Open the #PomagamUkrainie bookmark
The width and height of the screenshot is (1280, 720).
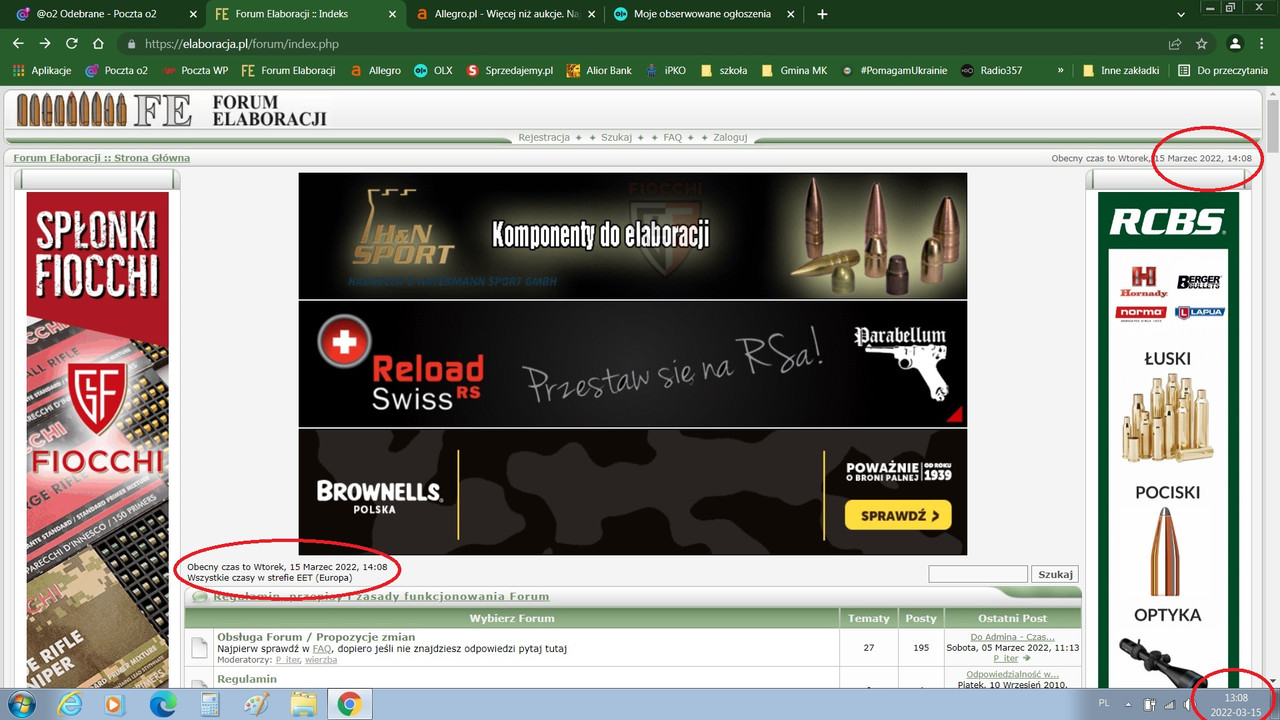pyautogui.click(x=895, y=71)
